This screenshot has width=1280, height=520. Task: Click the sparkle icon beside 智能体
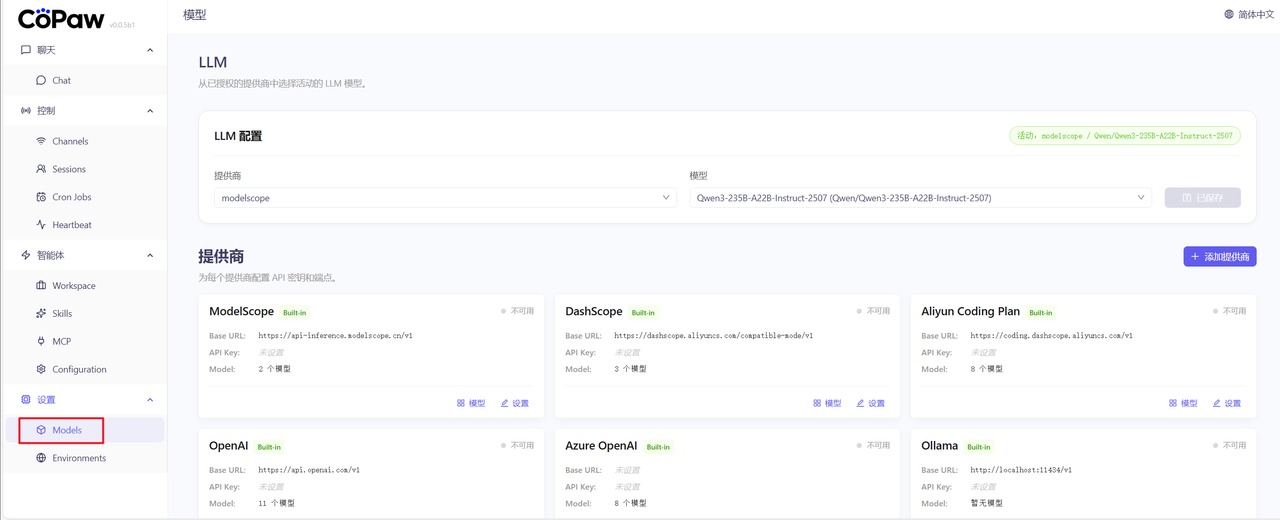(x=26, y=255)
